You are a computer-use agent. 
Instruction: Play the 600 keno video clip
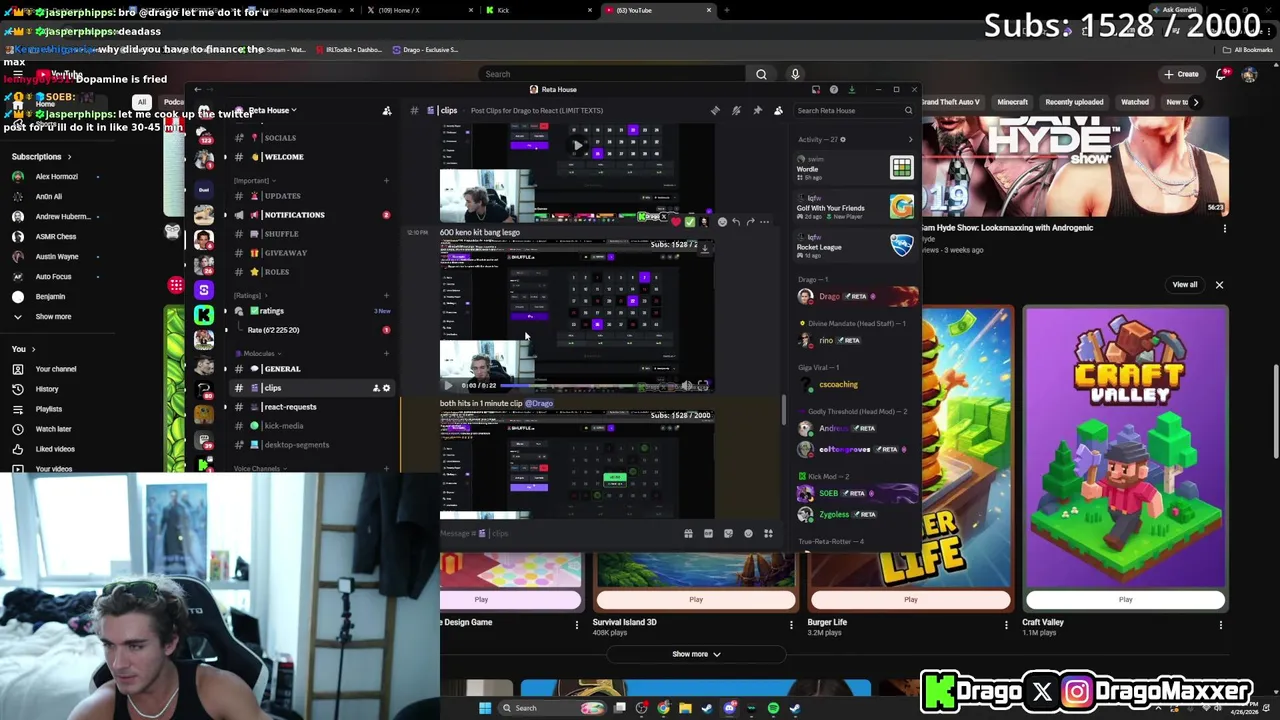[x=448, y=385]
